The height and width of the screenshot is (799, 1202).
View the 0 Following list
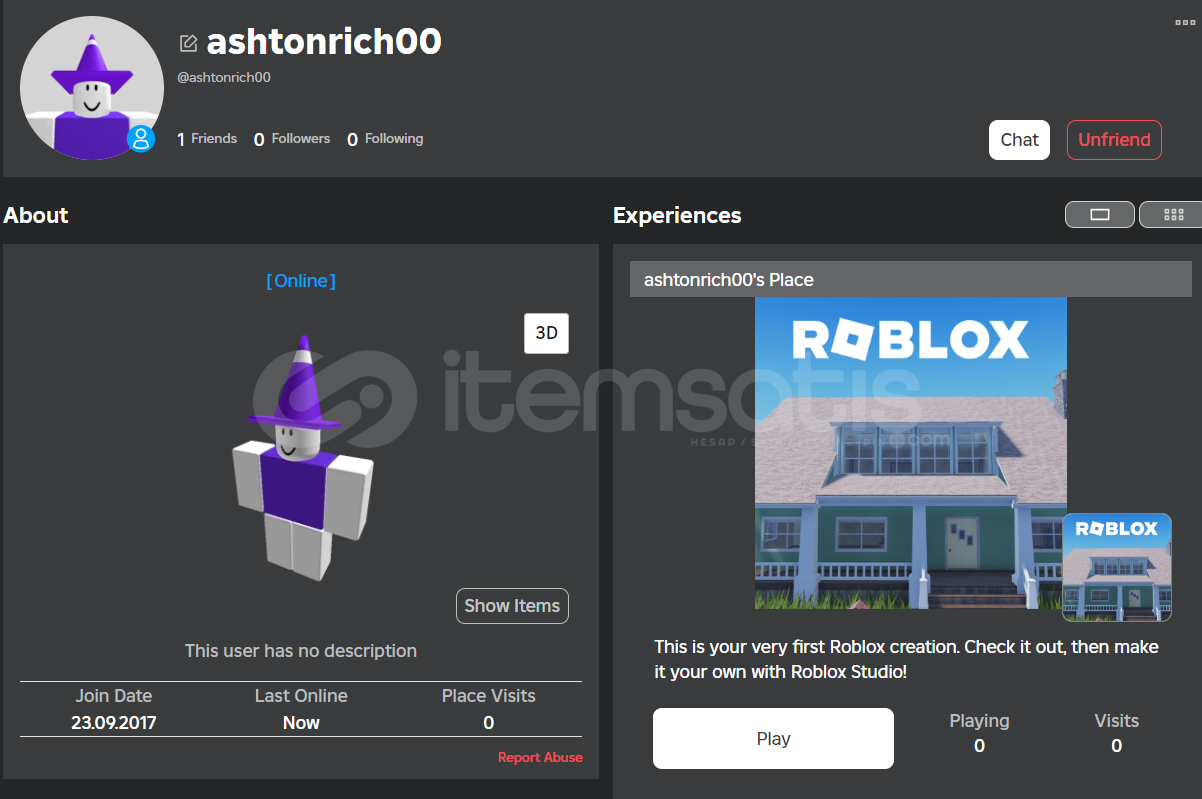(x=385, y=139)
